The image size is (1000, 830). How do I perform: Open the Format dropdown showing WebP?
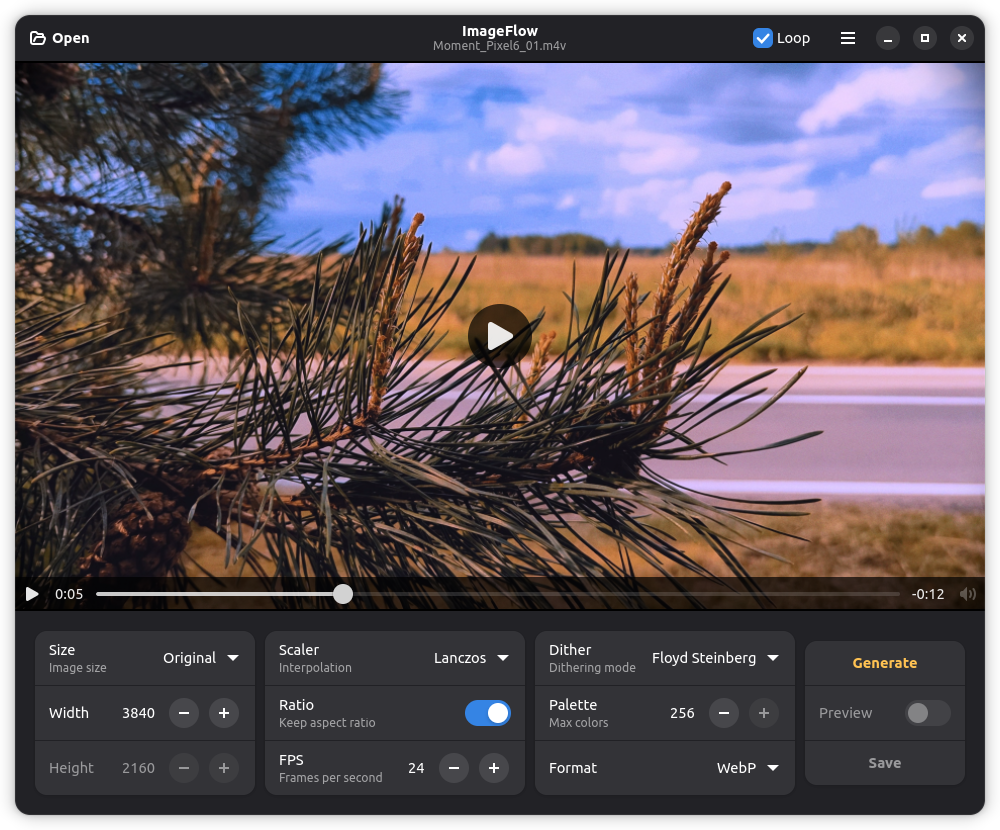748,768
